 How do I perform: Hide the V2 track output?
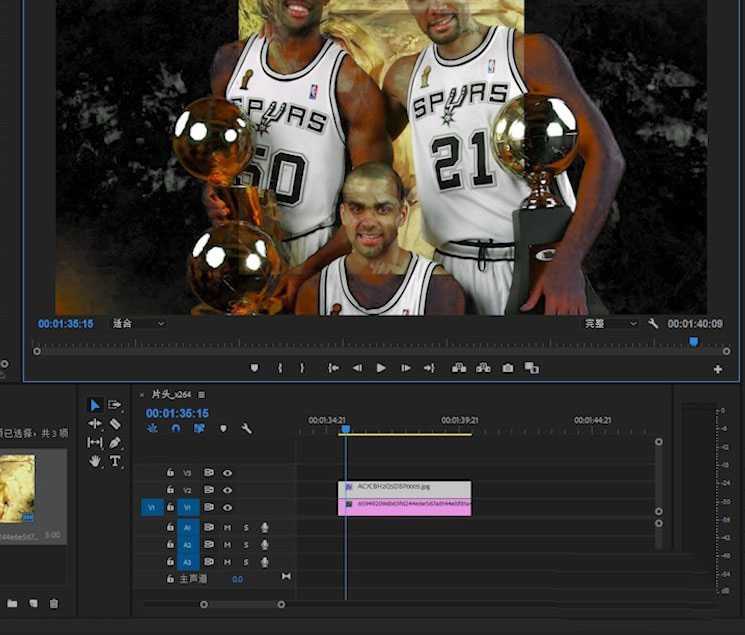227,490
